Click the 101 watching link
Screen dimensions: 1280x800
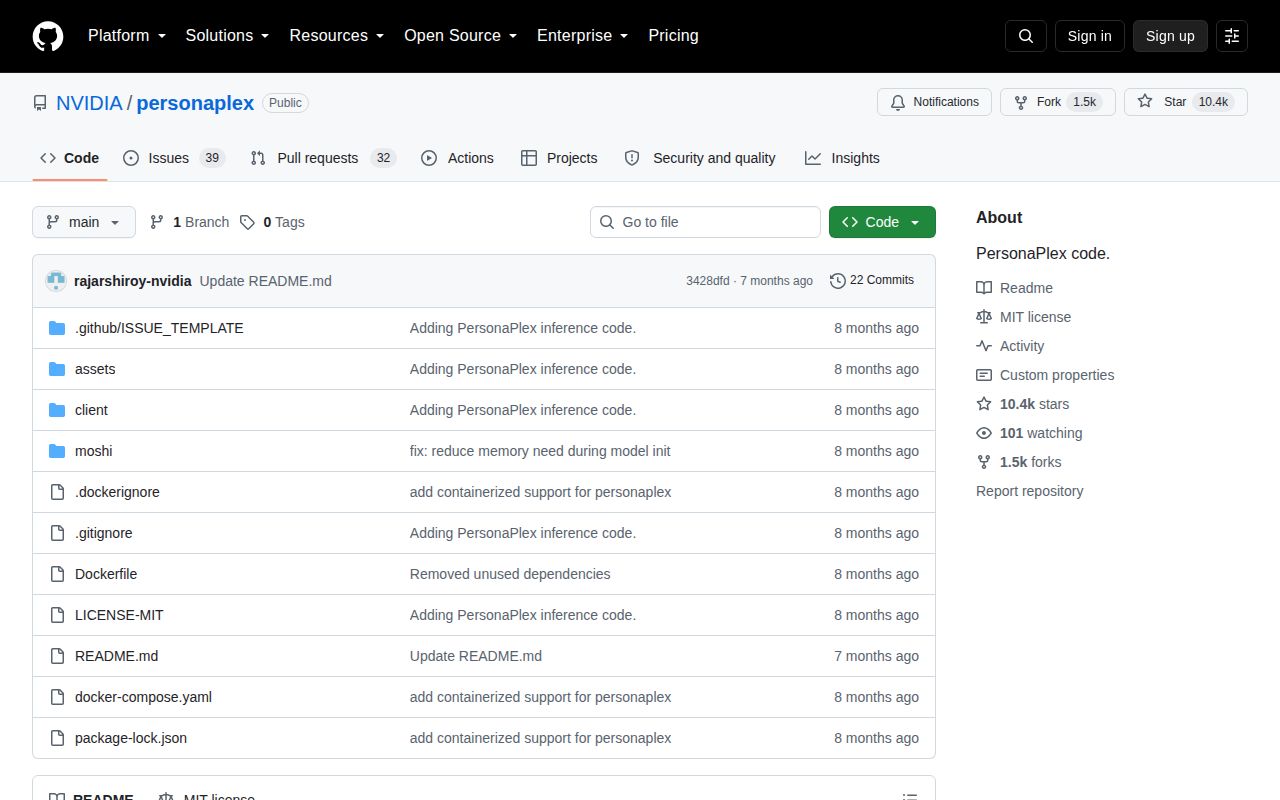click(1041, 433)
